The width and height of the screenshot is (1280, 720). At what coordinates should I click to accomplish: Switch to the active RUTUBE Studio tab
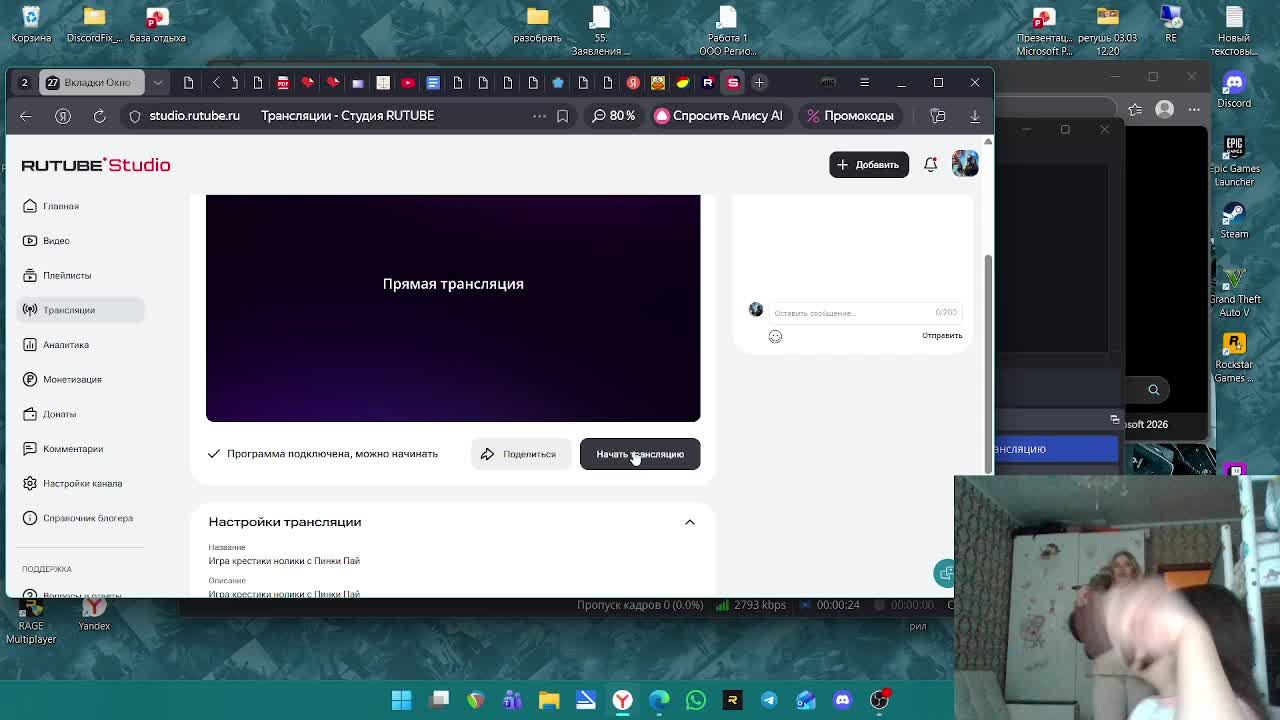click(x=733, y=83)
